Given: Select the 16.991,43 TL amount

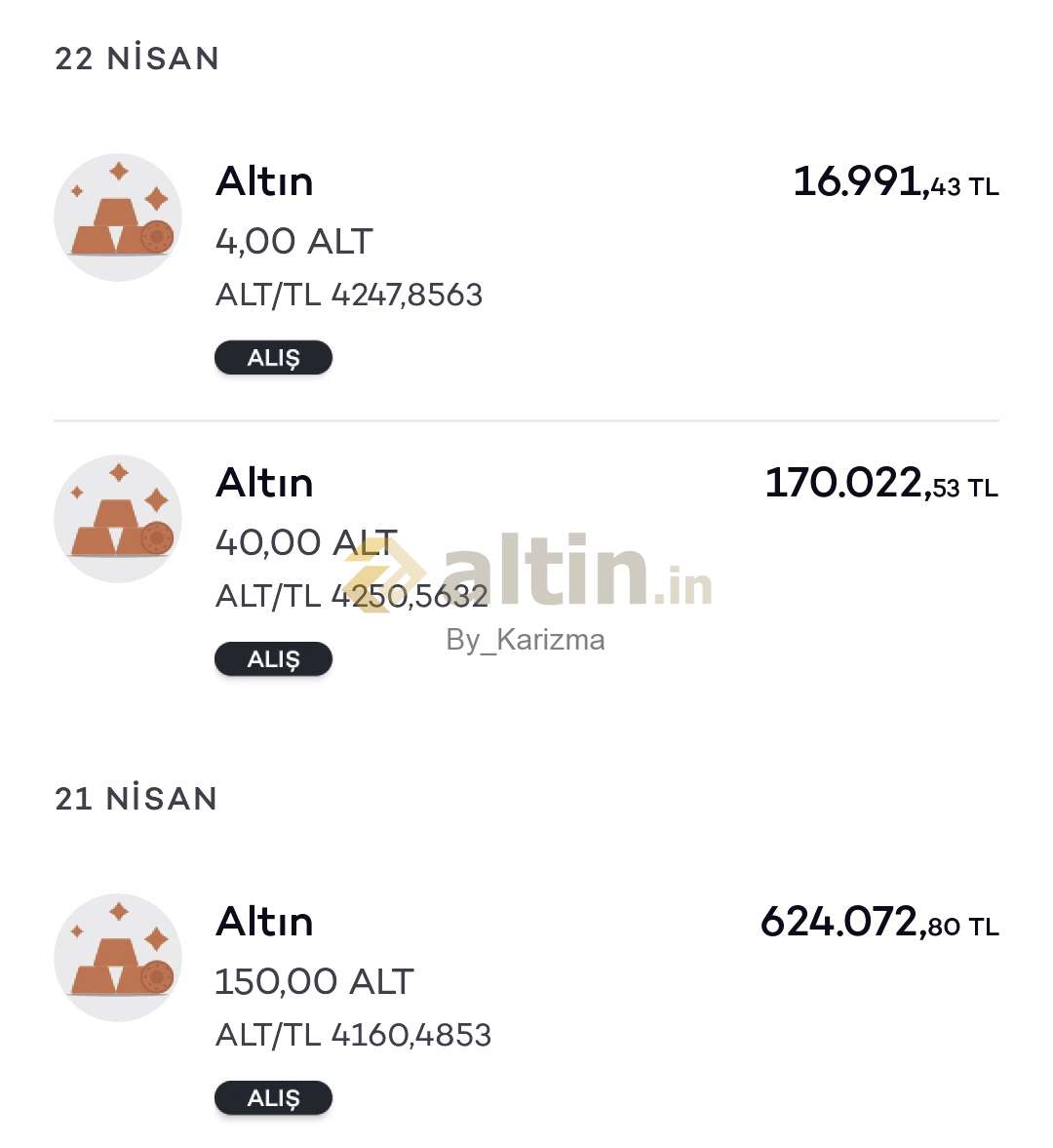Looking at the screenshot, I should click(x=895, y=182).
